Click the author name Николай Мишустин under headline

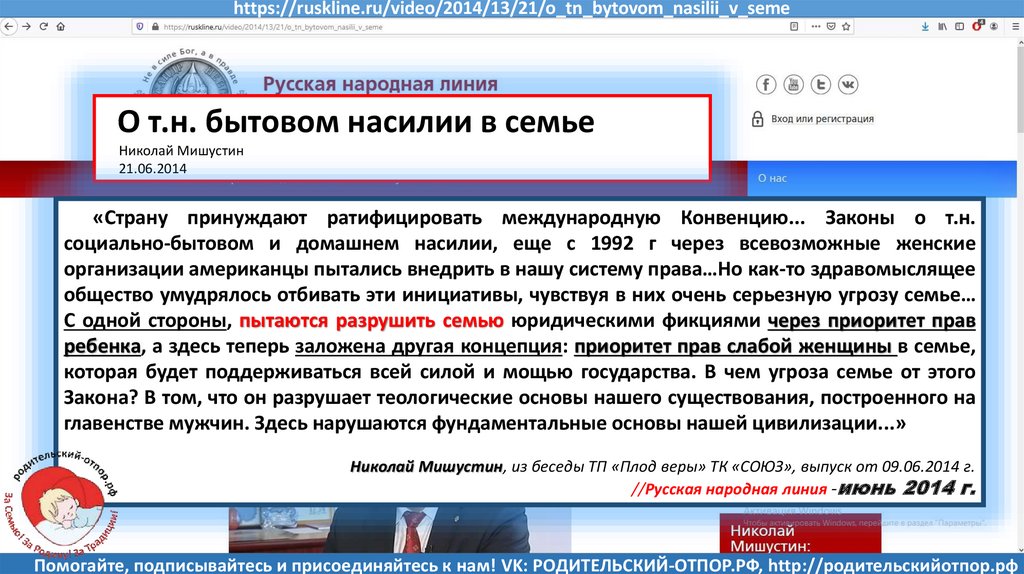pos(181,151)
